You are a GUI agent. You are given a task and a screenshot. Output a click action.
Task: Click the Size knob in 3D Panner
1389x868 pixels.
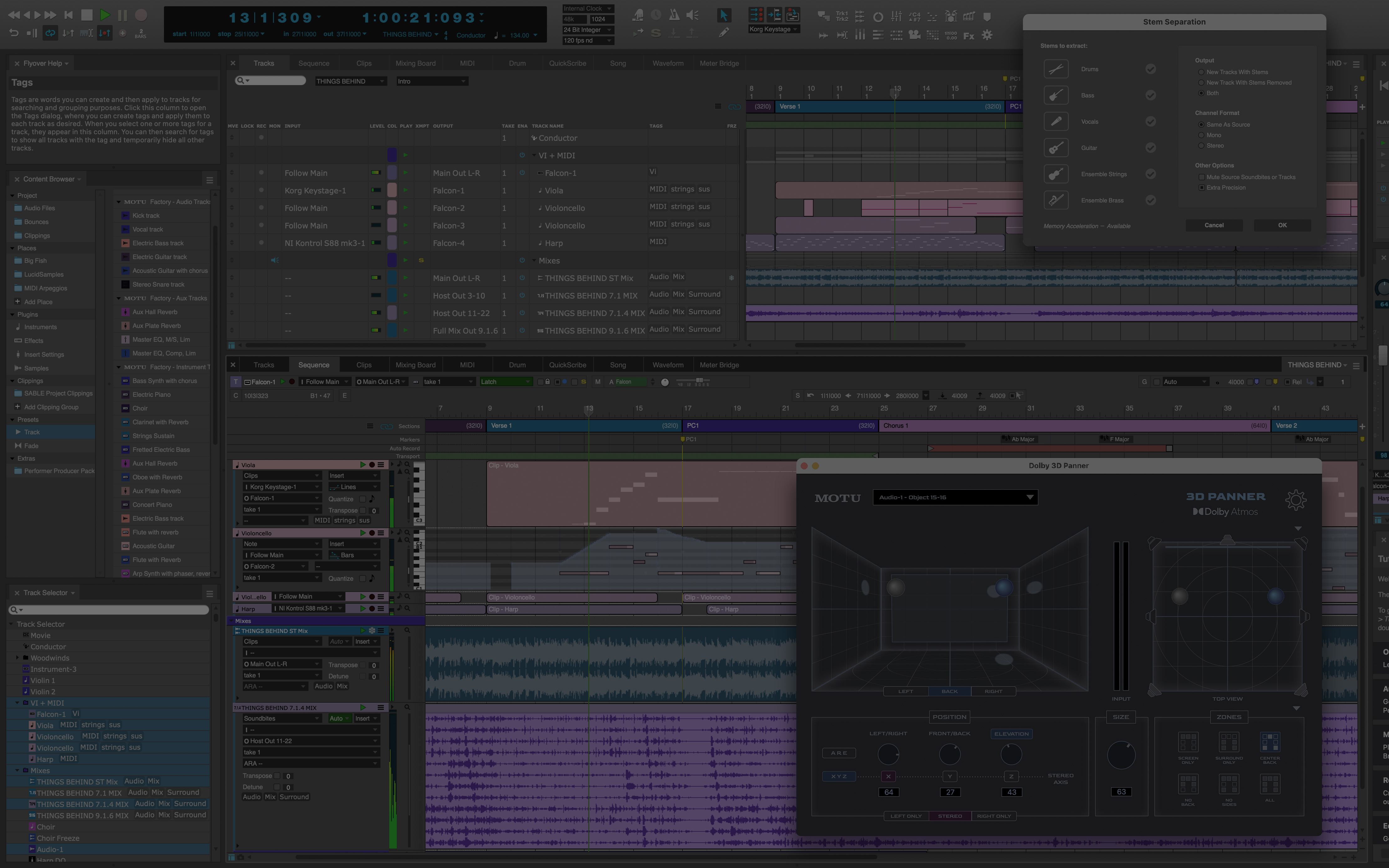point(1121,754)
